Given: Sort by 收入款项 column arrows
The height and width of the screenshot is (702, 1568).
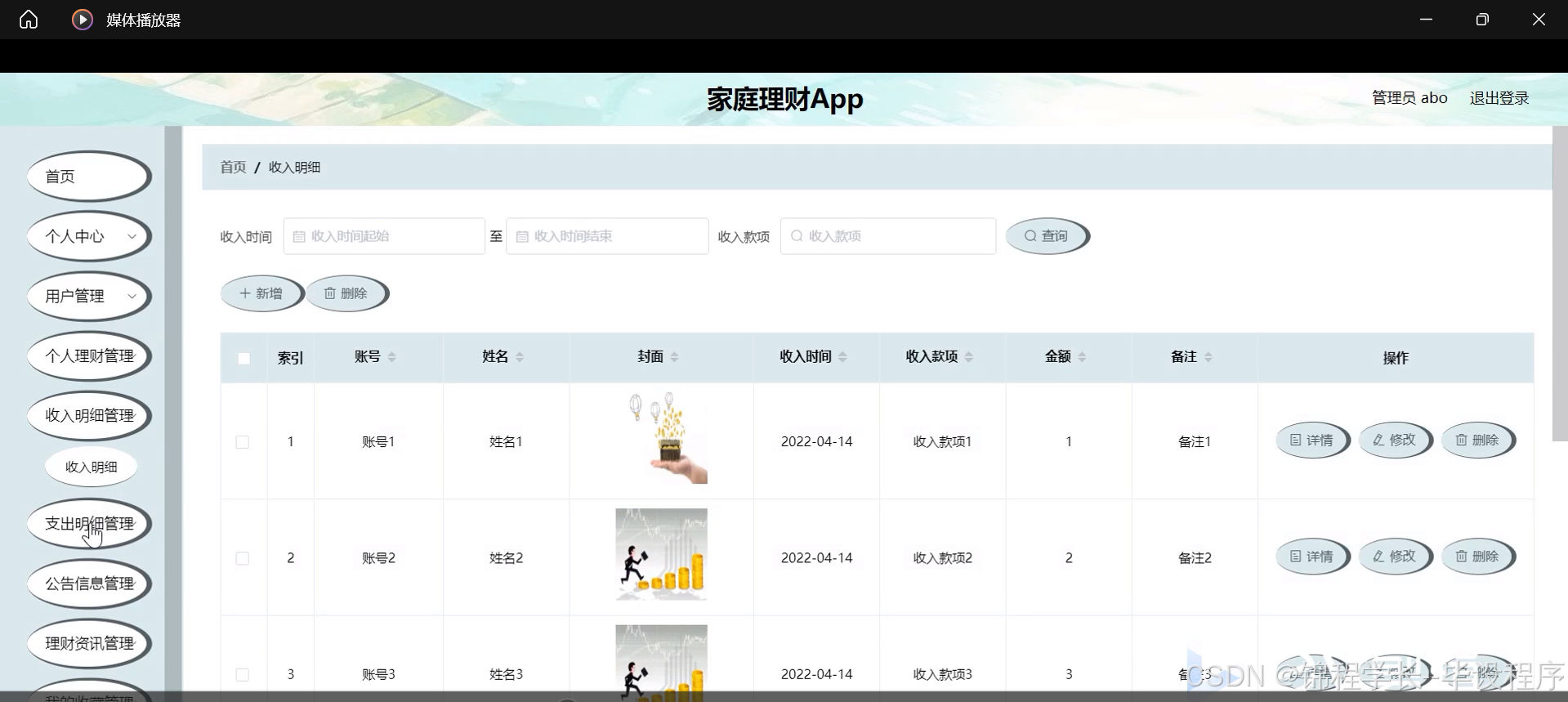Looking at the screenshot, I should coord(969,357).
